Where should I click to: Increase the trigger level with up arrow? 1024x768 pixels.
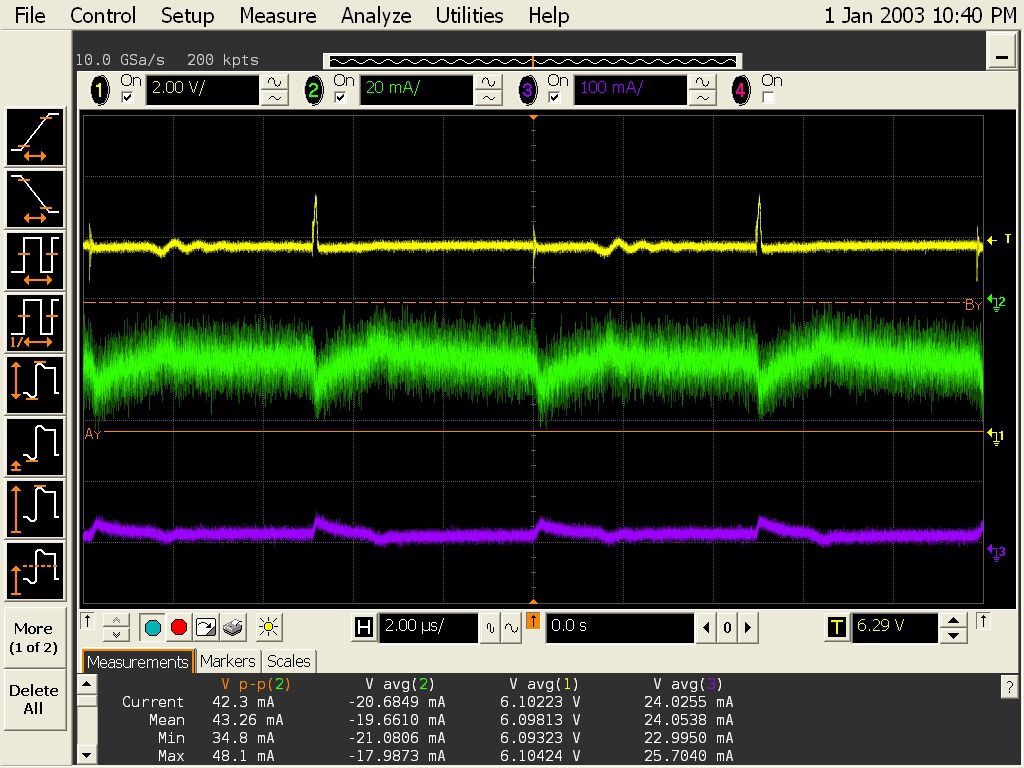click(955, 621)
